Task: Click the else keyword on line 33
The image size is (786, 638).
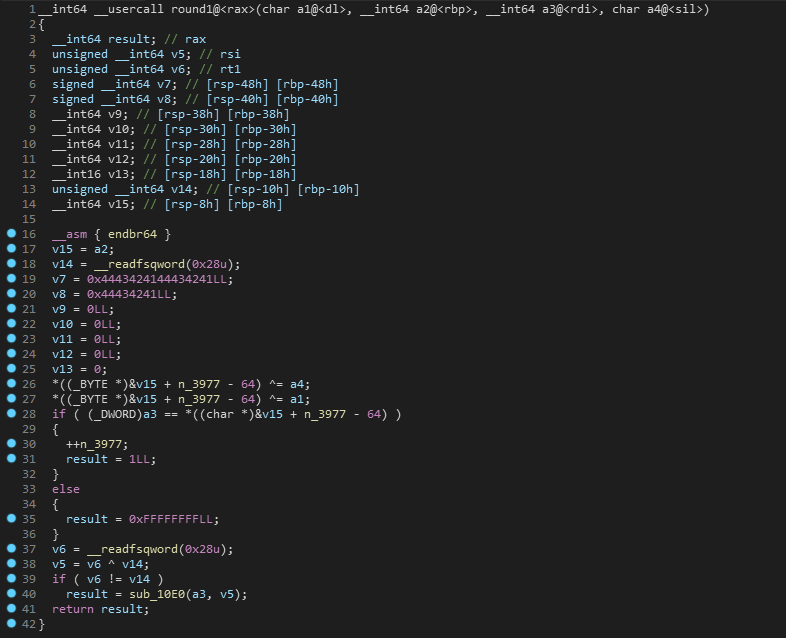Action: point(66,489)
